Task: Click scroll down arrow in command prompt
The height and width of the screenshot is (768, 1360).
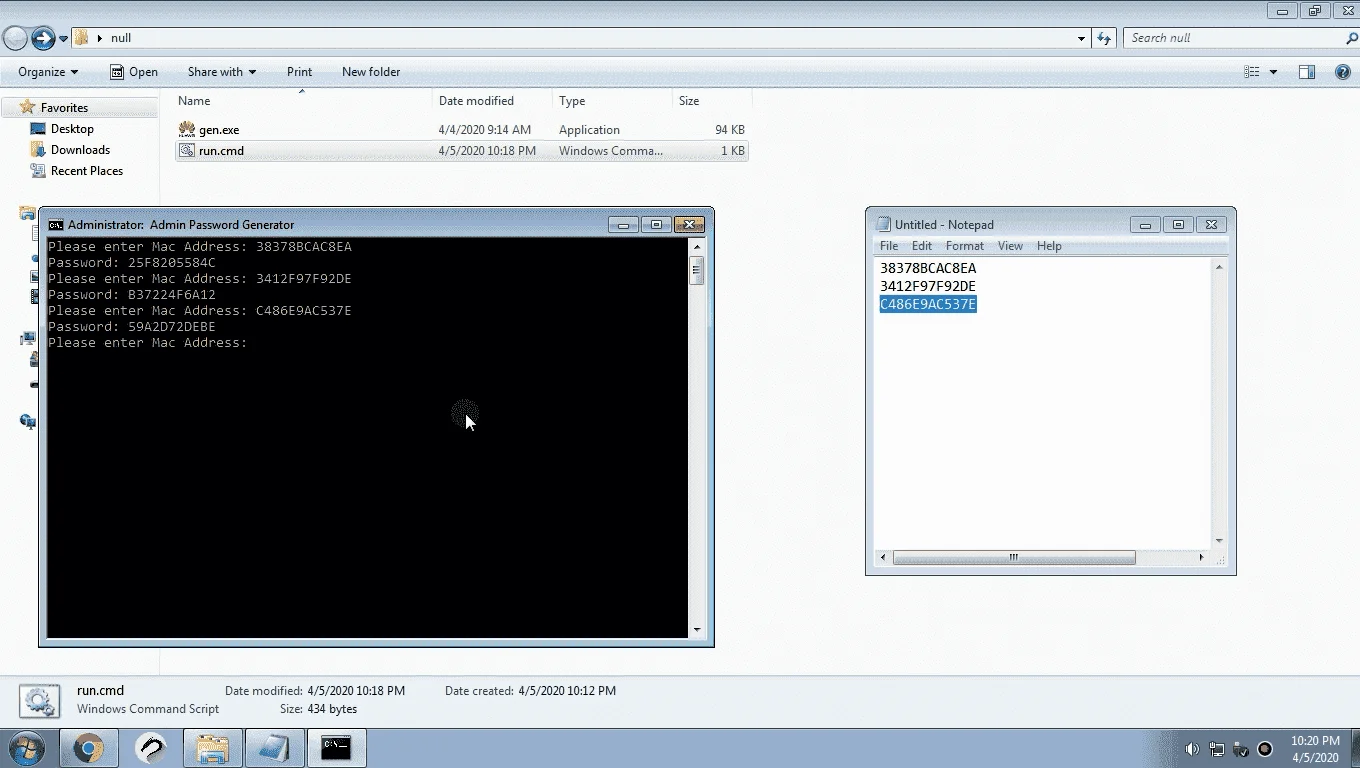Action: [697, 630]
